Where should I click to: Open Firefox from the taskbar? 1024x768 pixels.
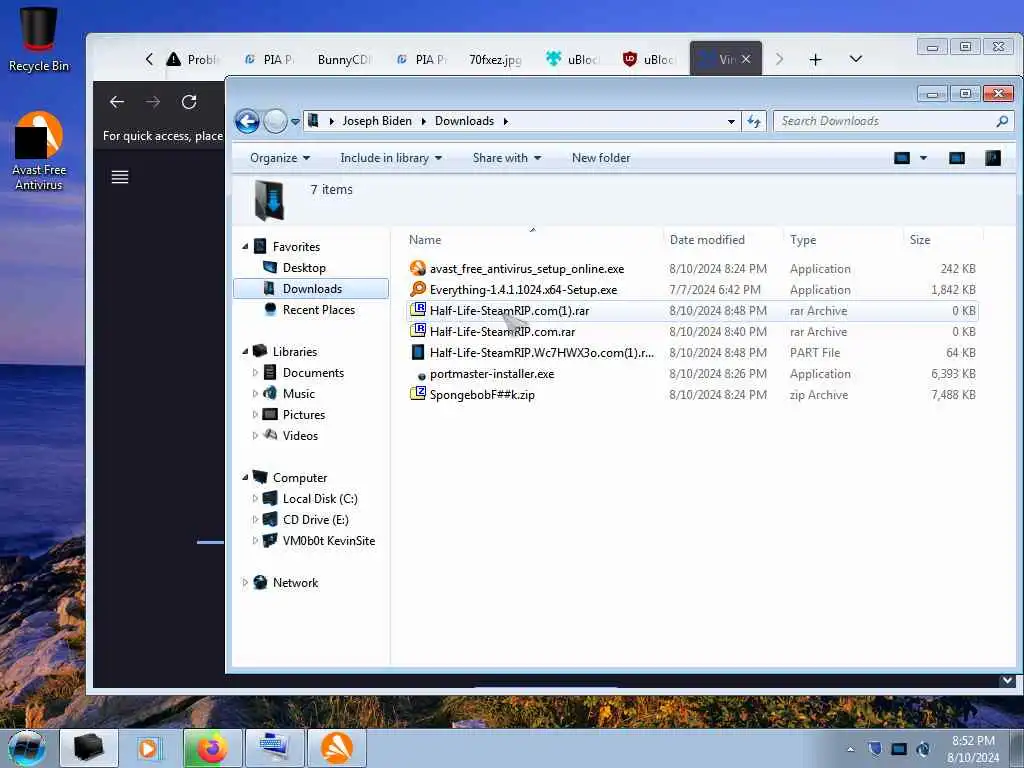click(212, 748)
